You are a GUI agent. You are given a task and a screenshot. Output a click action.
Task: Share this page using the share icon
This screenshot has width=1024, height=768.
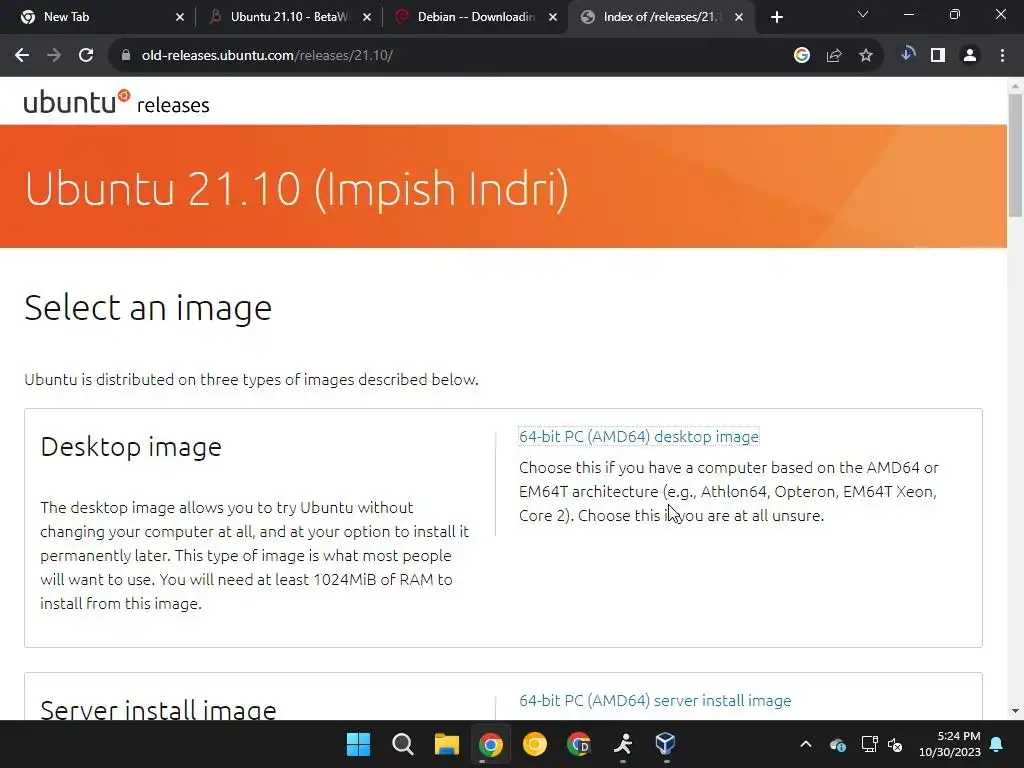(x=834, y=56)
